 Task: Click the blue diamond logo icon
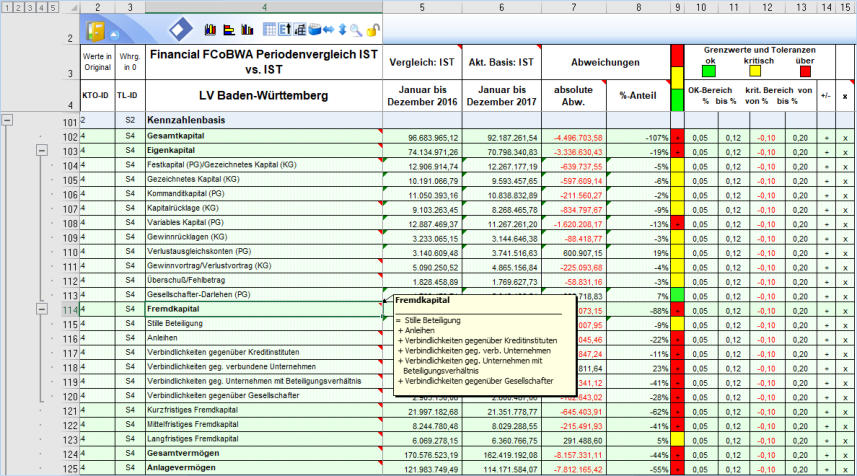point(181,29)
